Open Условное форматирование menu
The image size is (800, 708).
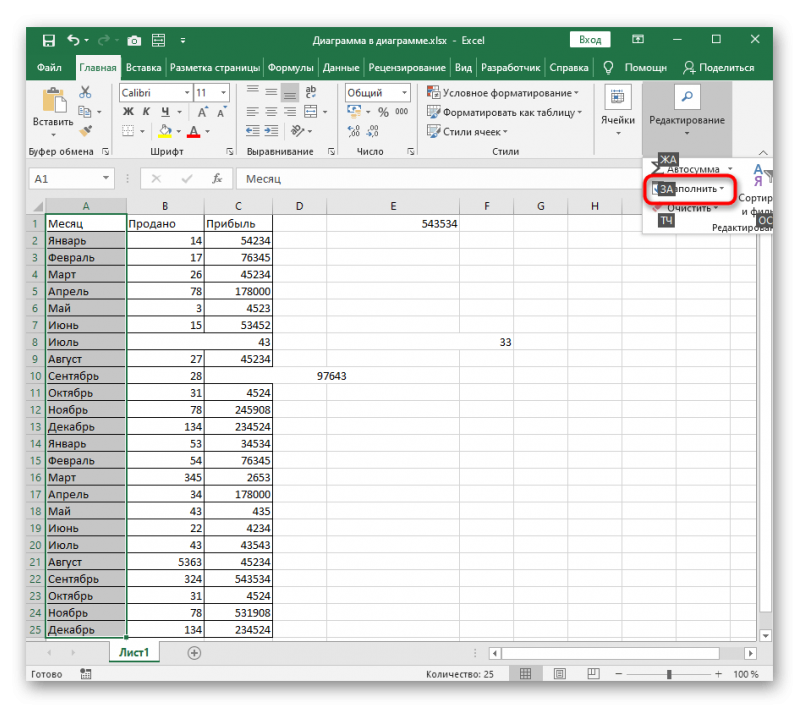click(503, 93)
